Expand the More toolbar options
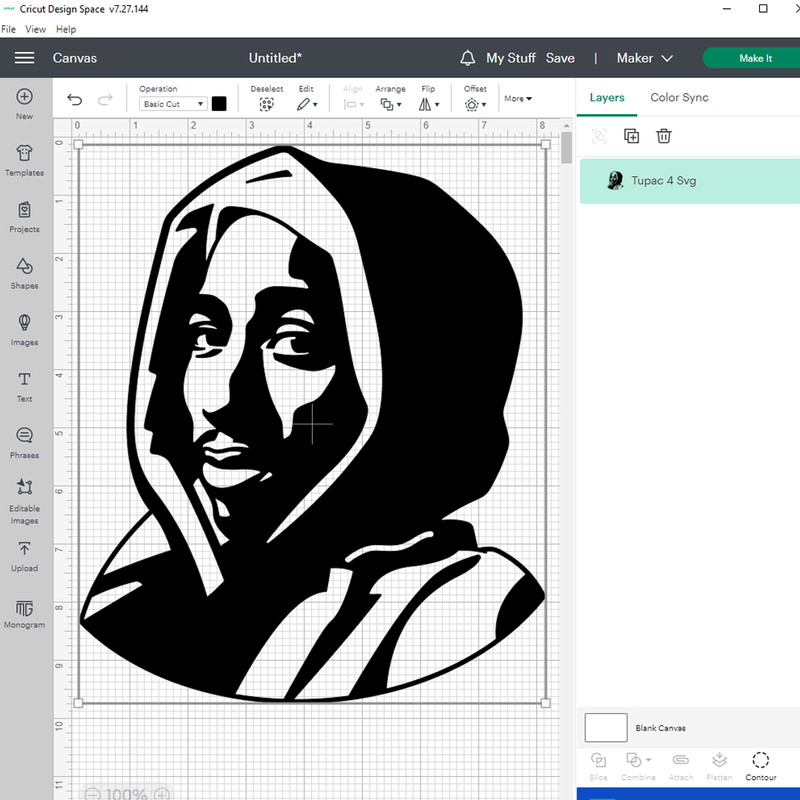Viewport: 800px width, 800px height. 518,99
